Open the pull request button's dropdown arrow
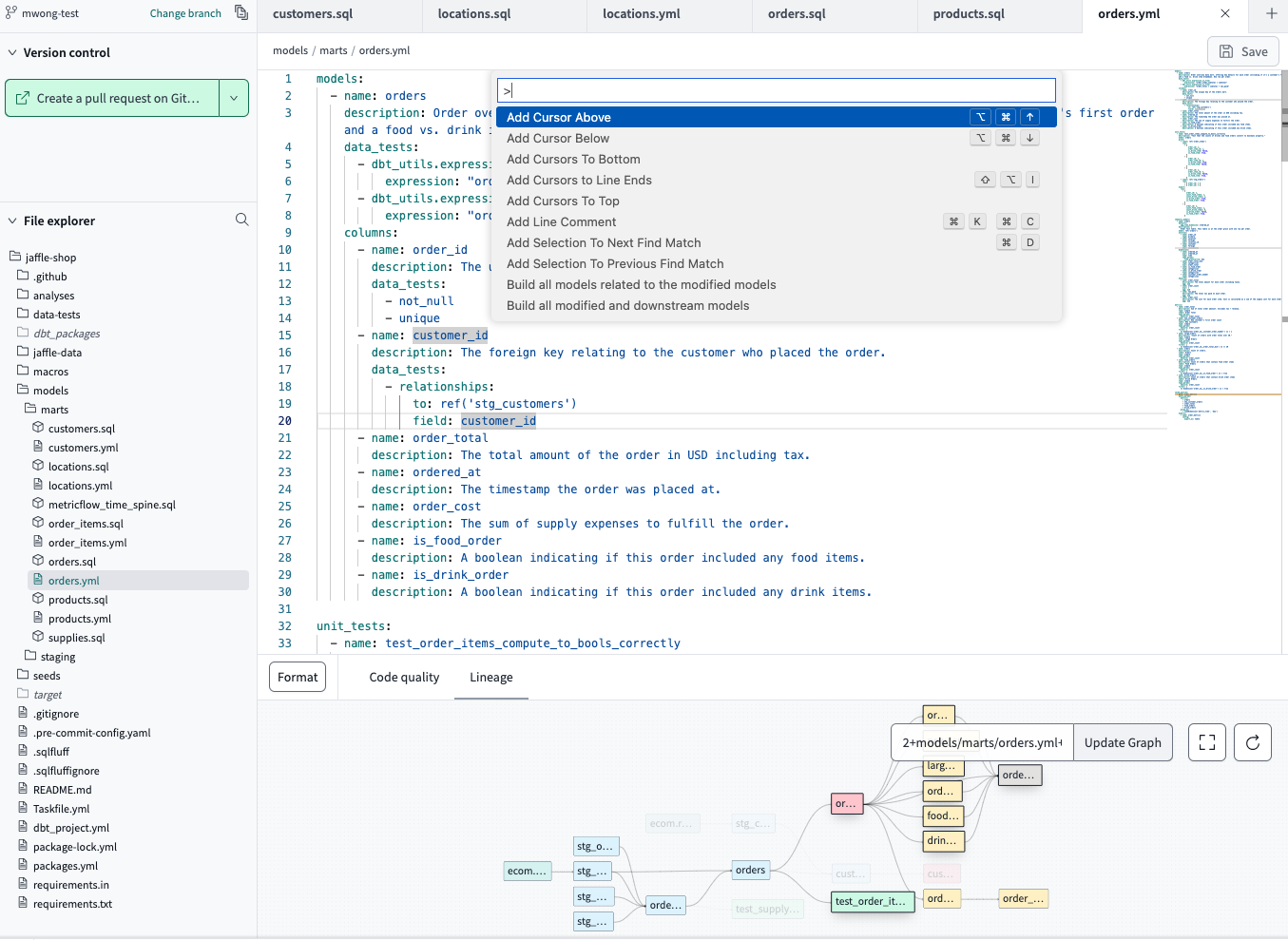 pos(234,98)
